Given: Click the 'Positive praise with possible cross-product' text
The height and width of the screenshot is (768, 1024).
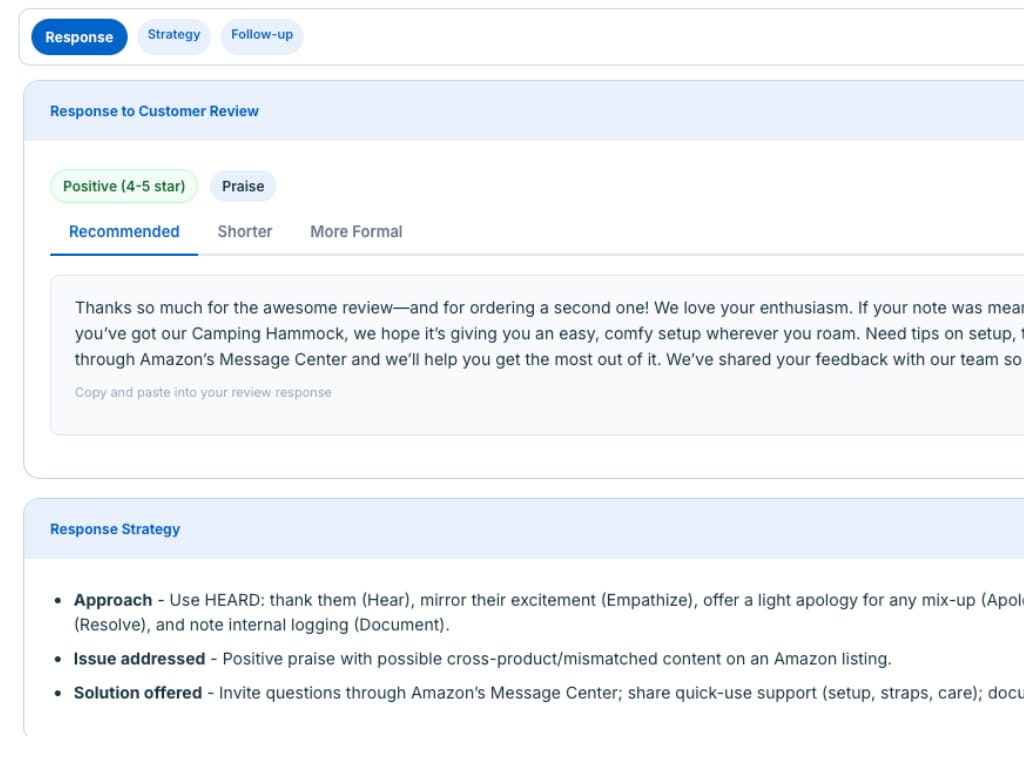Looking at the screenshot, I should [x=556, y=660].
